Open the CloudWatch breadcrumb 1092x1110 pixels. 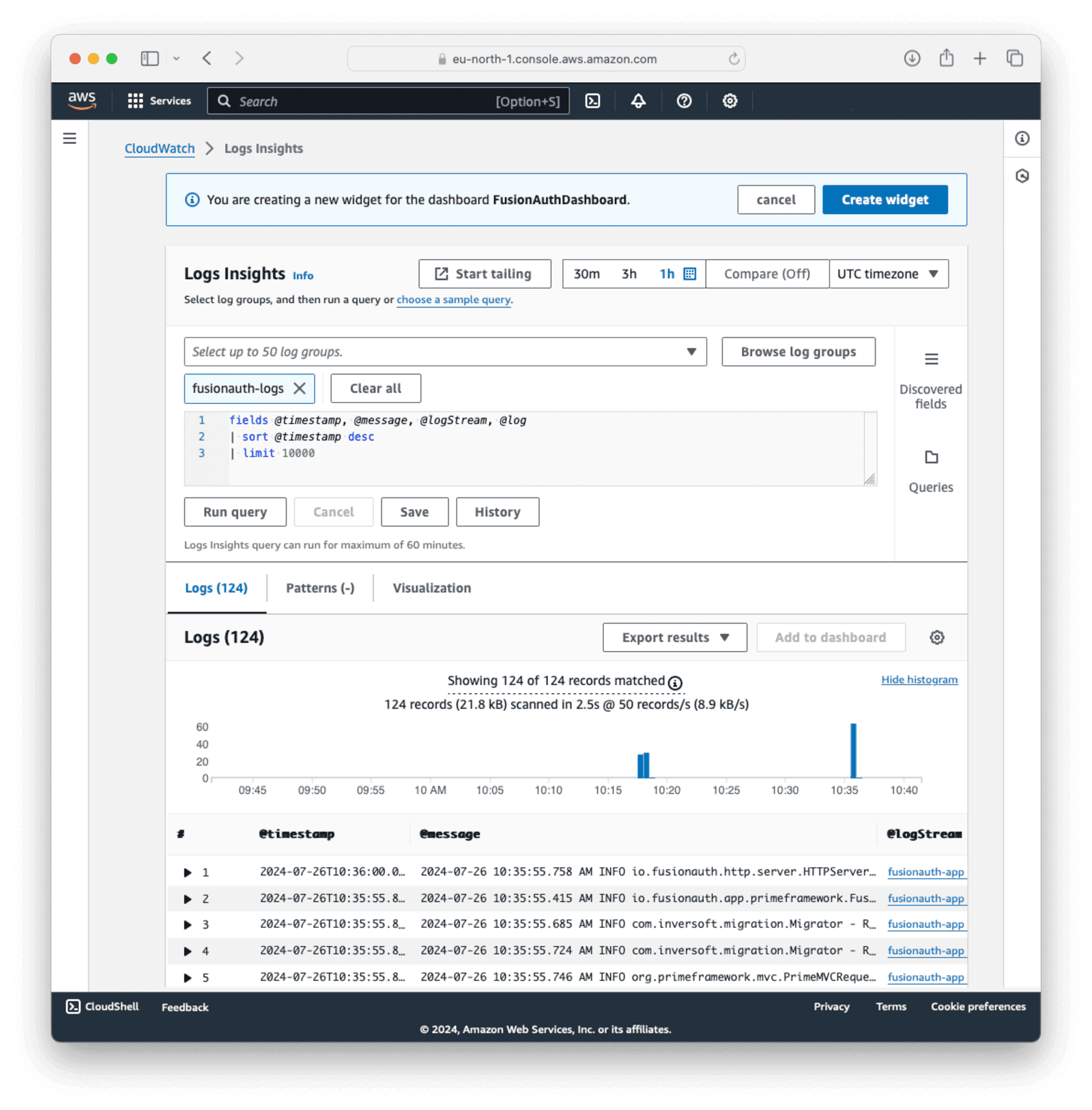click(x=160, y=148)
